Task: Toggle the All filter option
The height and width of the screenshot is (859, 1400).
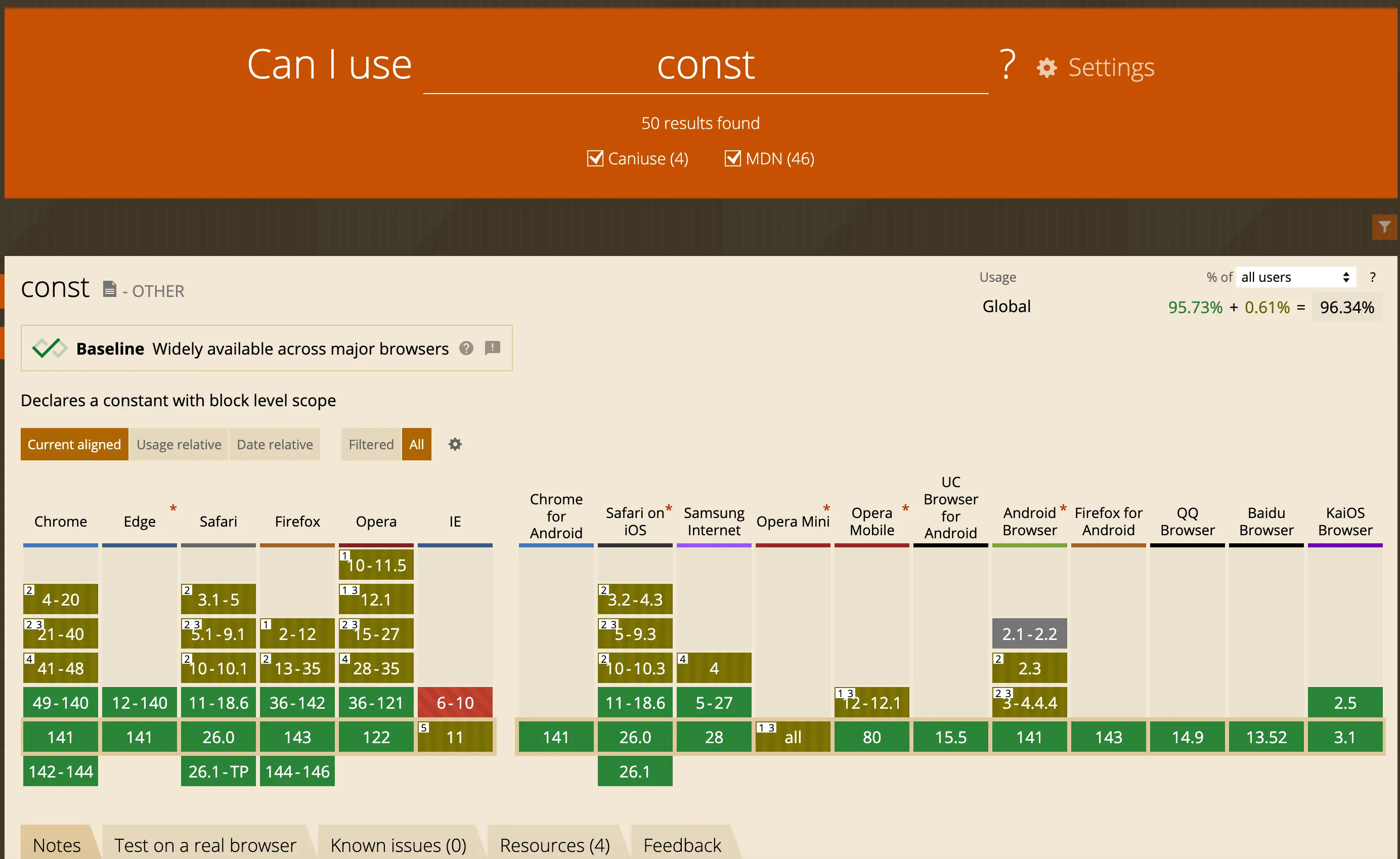Action: [x=416, y=444]
